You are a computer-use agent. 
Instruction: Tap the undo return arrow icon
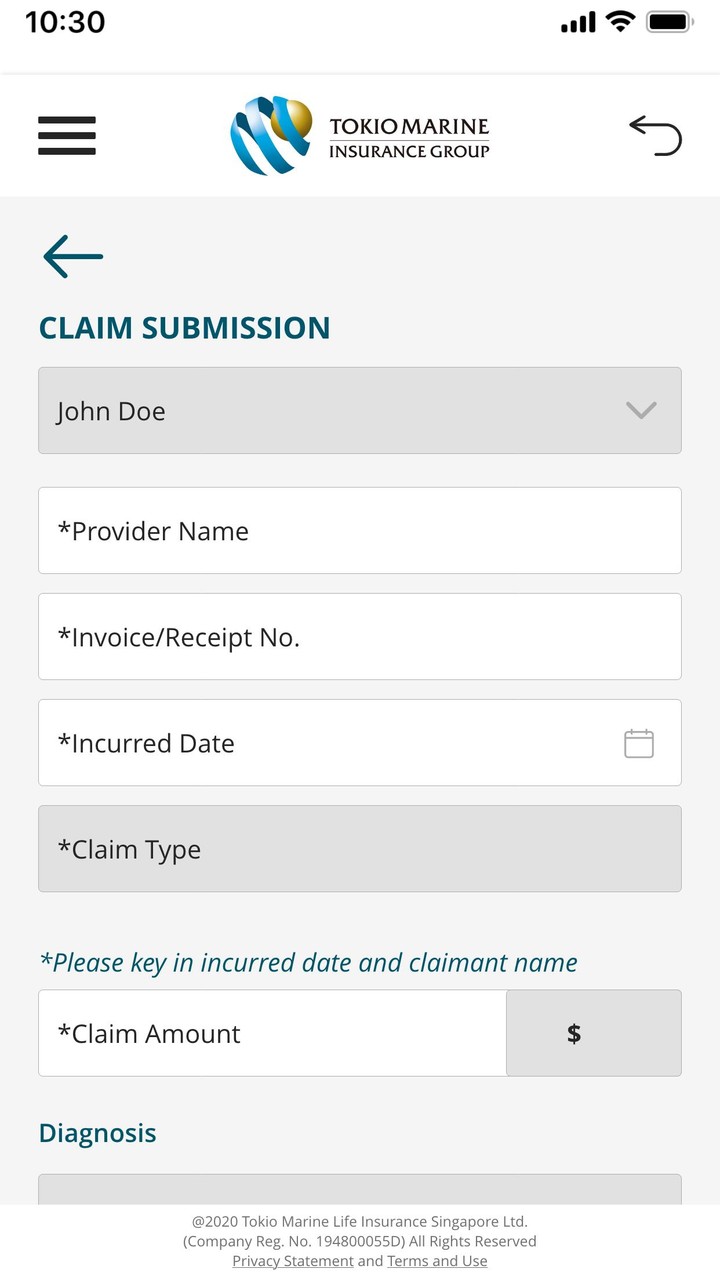point(655,136)
